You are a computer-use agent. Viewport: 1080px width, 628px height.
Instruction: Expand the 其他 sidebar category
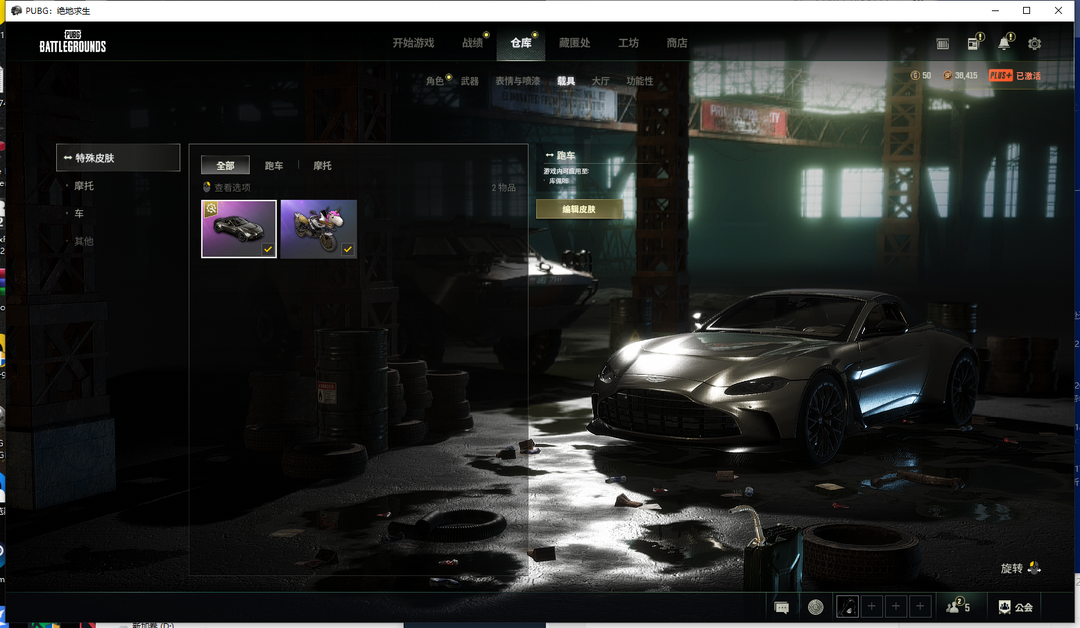pyautogui.click(x=84, y=241)
